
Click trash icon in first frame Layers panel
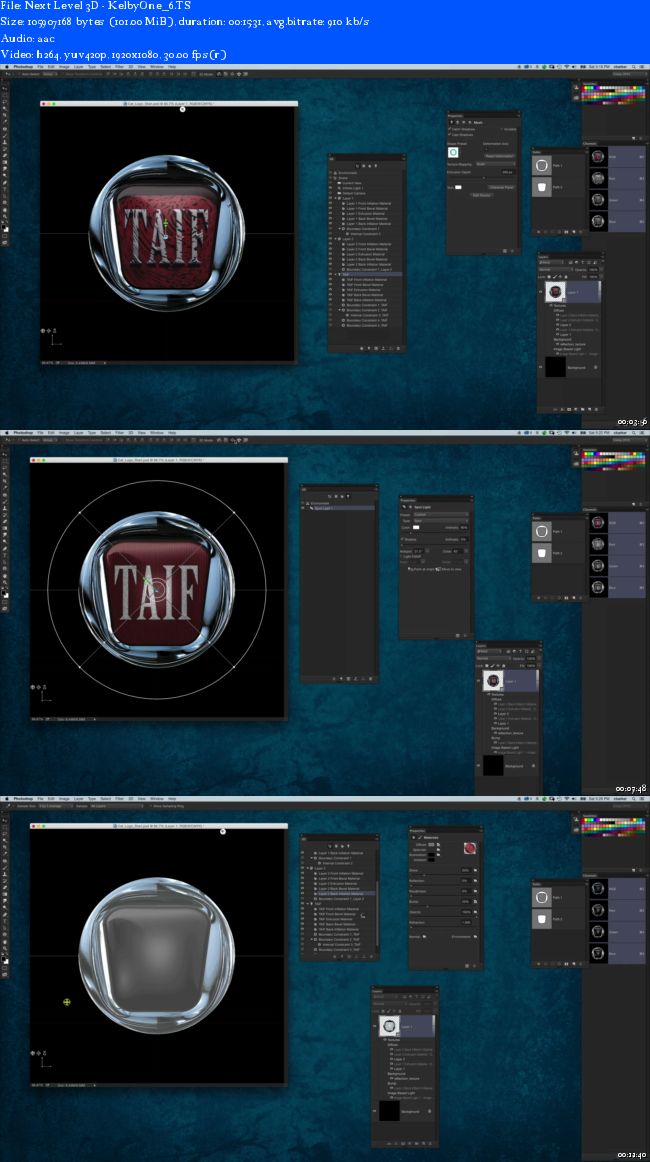tap(595, 409)
